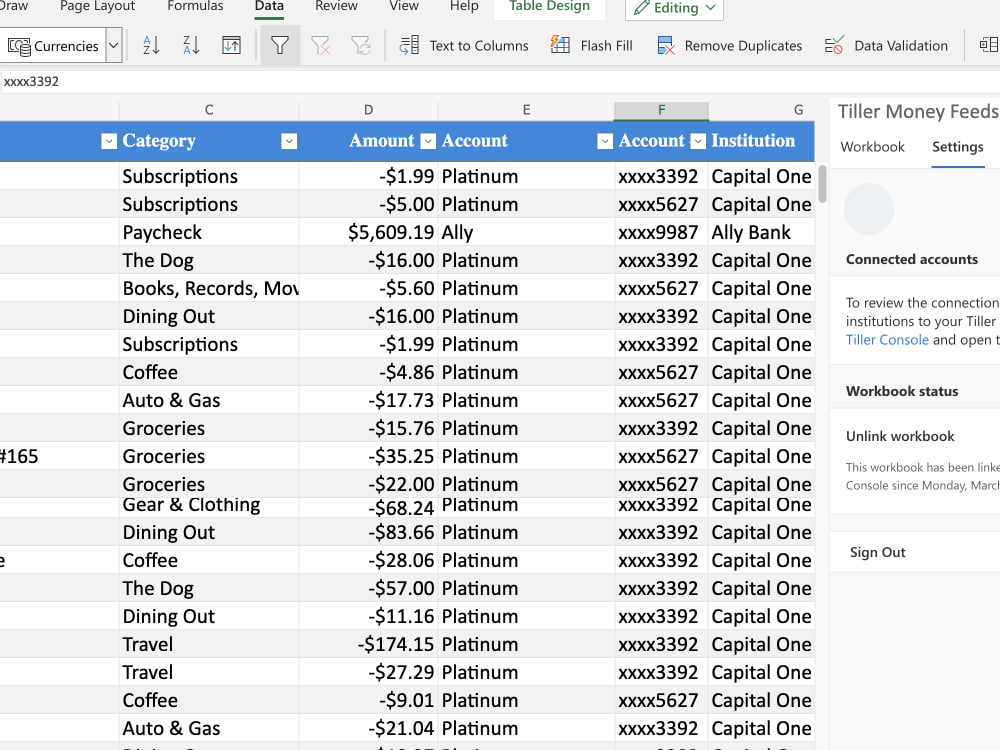Click the Clear filter icon
This screenshot has height=750, width=1000.
click(x=320, y=45)
